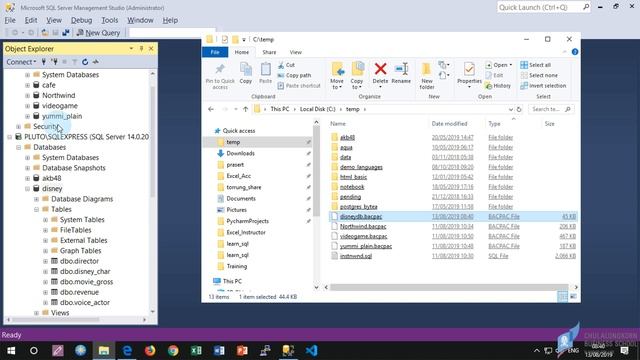Image resolution: width=640 pixels, height=360 pixels.
Task: Open the View menu in SSMS
Action: click(x=53, y=20)
